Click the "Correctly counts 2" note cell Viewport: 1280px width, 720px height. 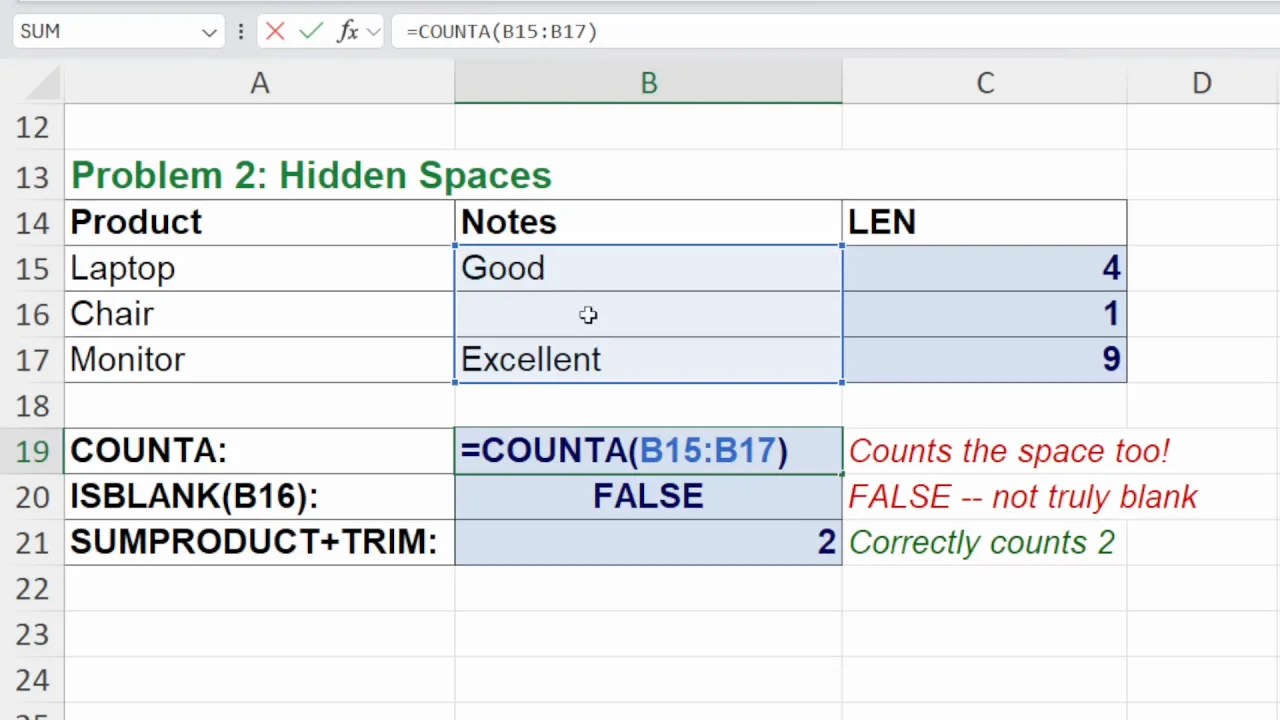pos(984,543)
